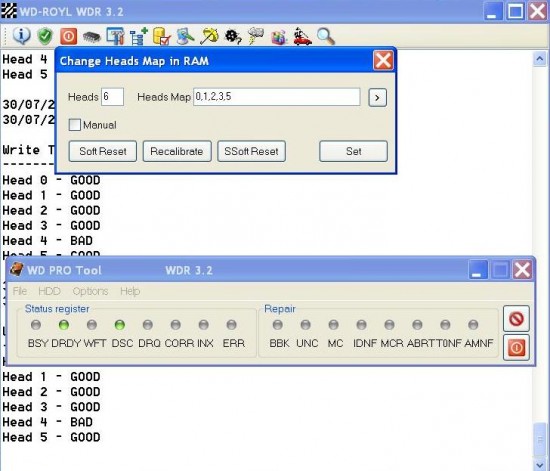This screenshot has width=550, height=471.
Task: Click the red stop icon in WD PRO Tool
Action: point(516,319)
